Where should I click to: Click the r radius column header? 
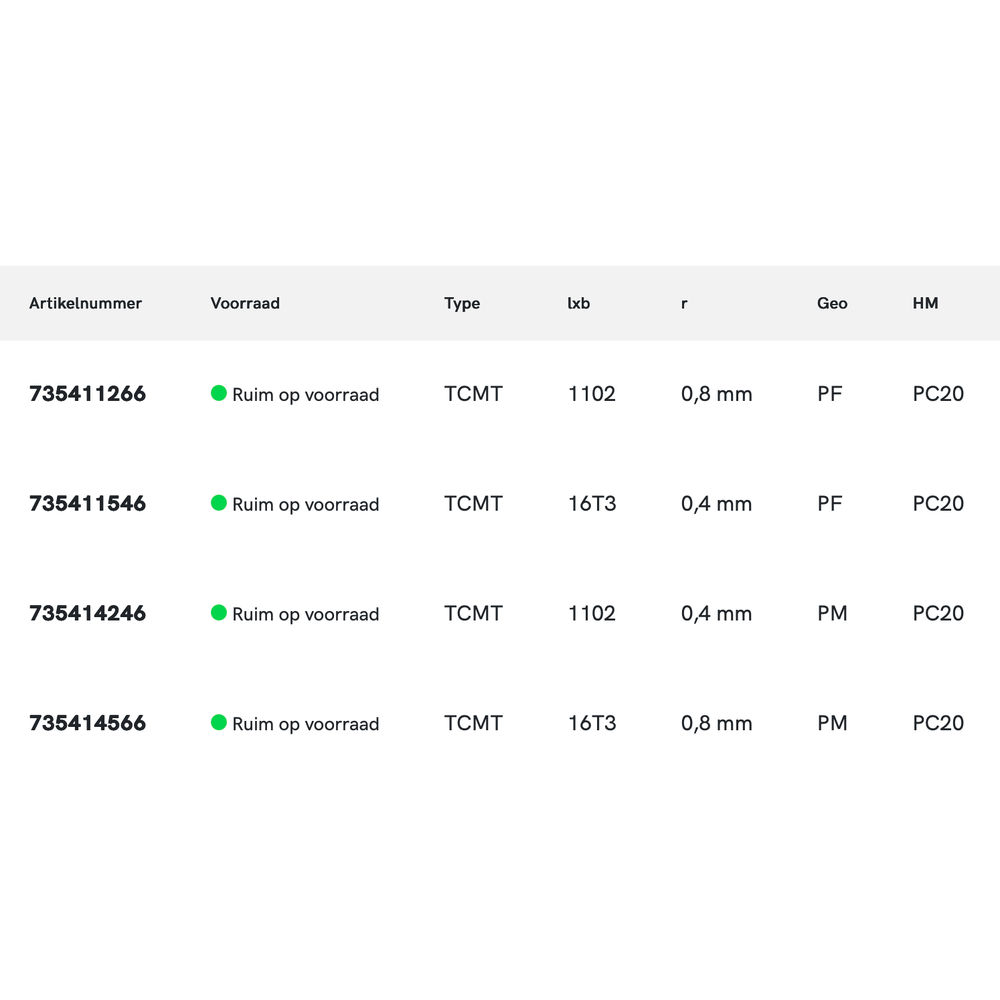(684, 303)
